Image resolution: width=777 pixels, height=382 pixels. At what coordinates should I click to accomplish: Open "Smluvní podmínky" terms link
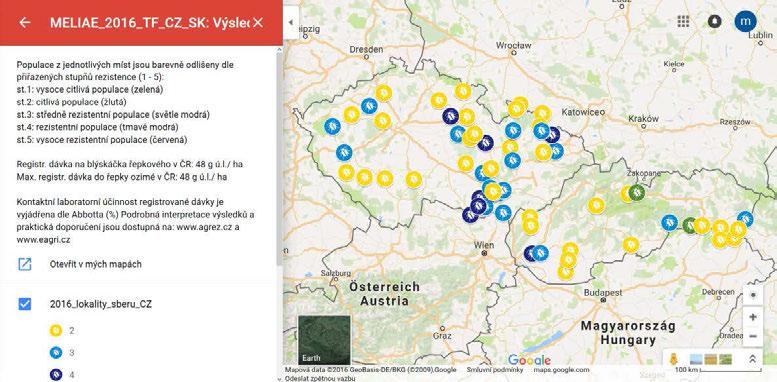(x=495, y=370)
